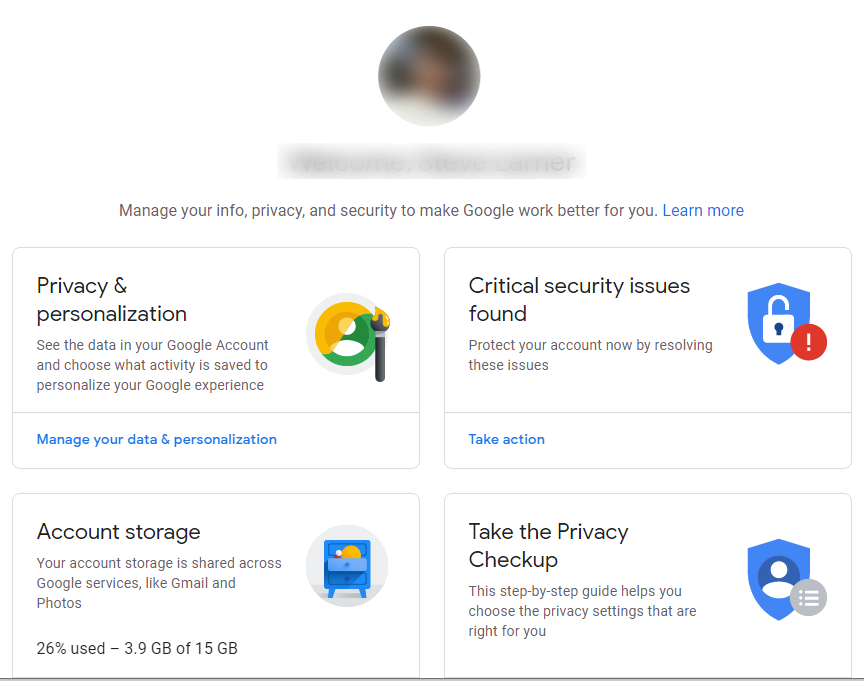Open the Learn more link
This screenshot has width=864, height=681.
pos(703,210)
